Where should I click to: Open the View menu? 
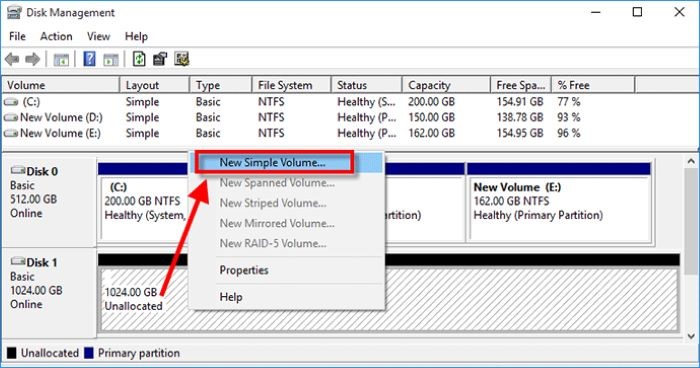click(x=99, y=36)
